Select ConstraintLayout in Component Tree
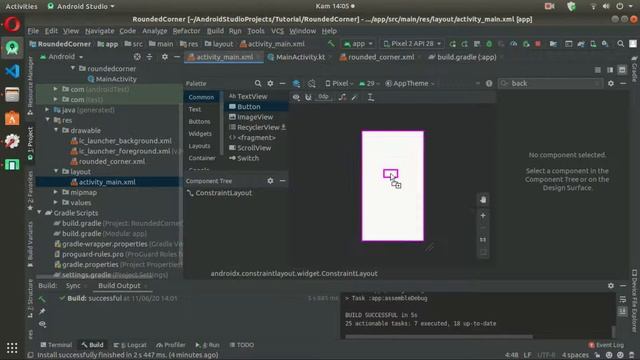The image size is (640, 360). [x=223, y=193]
